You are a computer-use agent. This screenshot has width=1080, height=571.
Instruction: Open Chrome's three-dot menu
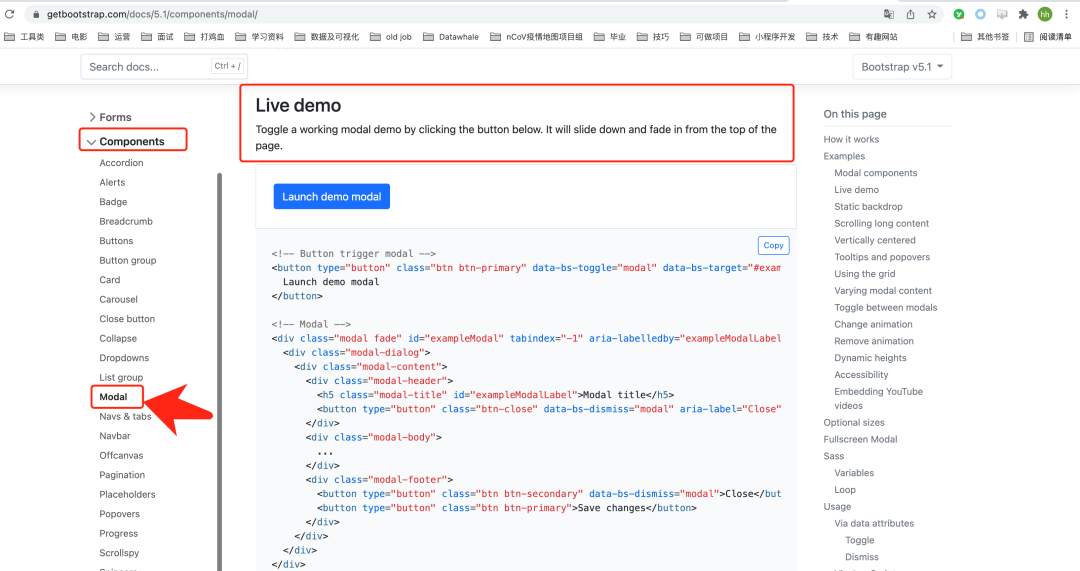pos(1066,15)
